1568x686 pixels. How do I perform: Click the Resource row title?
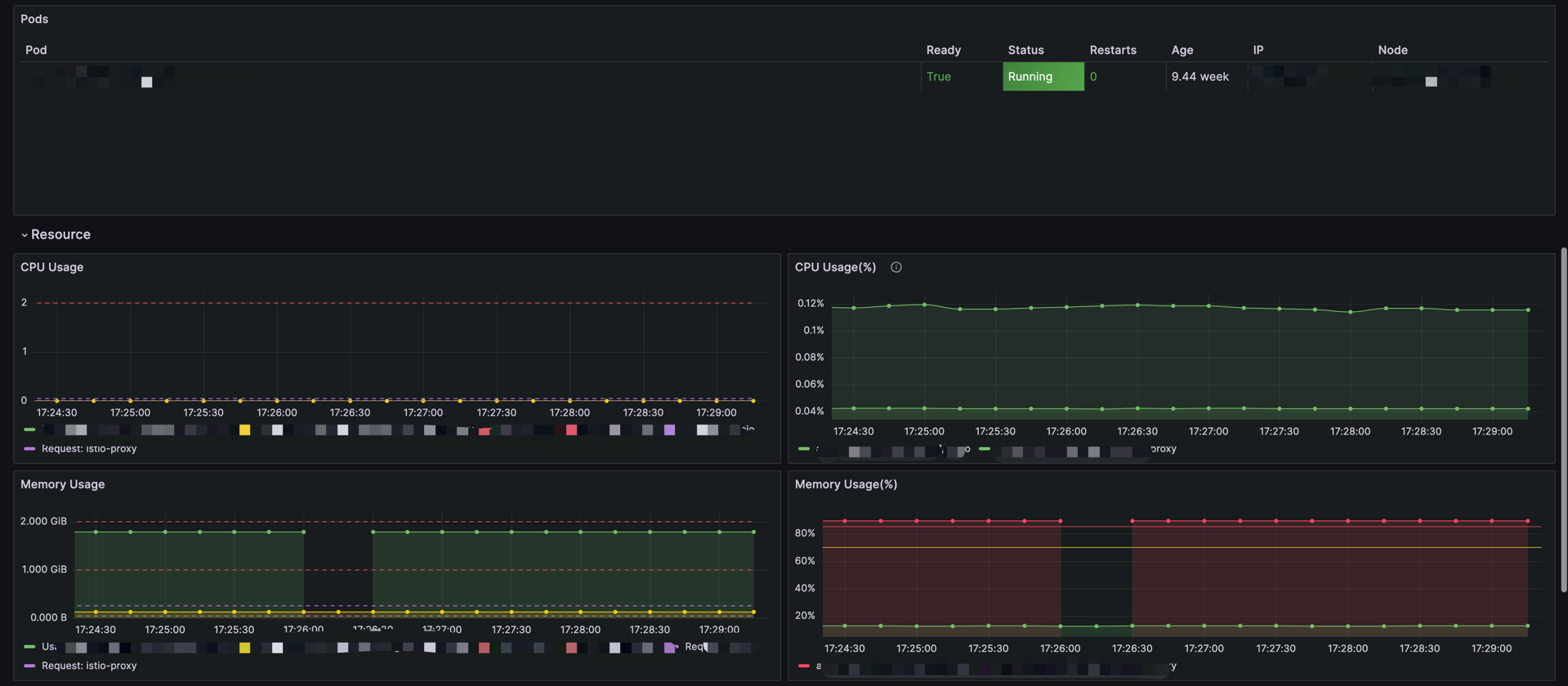(x=60, y=234)
